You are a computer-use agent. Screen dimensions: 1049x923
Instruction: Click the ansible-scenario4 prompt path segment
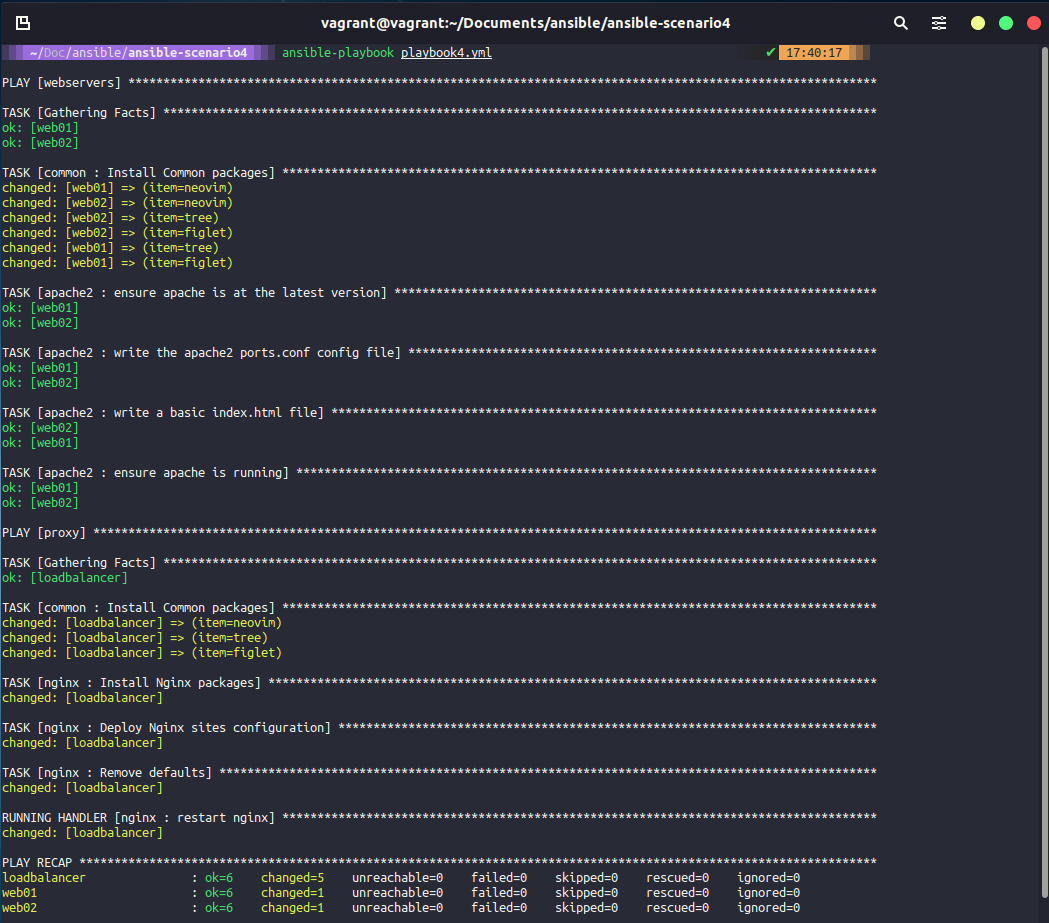pyautogui.click(x=187, y=52)
